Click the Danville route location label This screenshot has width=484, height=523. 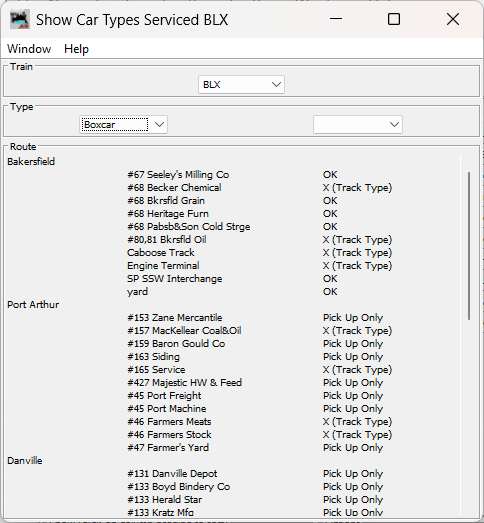25,461
